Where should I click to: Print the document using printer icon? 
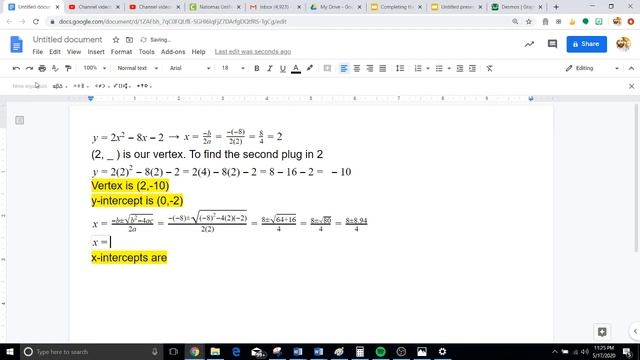(42, 69)
